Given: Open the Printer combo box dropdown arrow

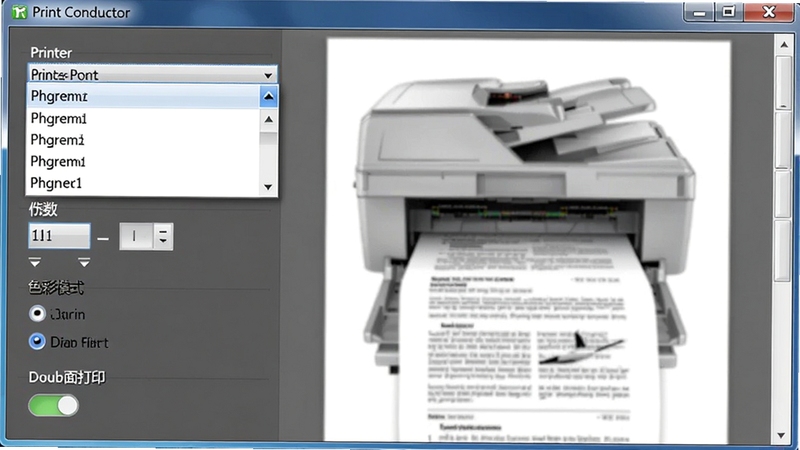Looking at the screenshot, I should (268, 75).
